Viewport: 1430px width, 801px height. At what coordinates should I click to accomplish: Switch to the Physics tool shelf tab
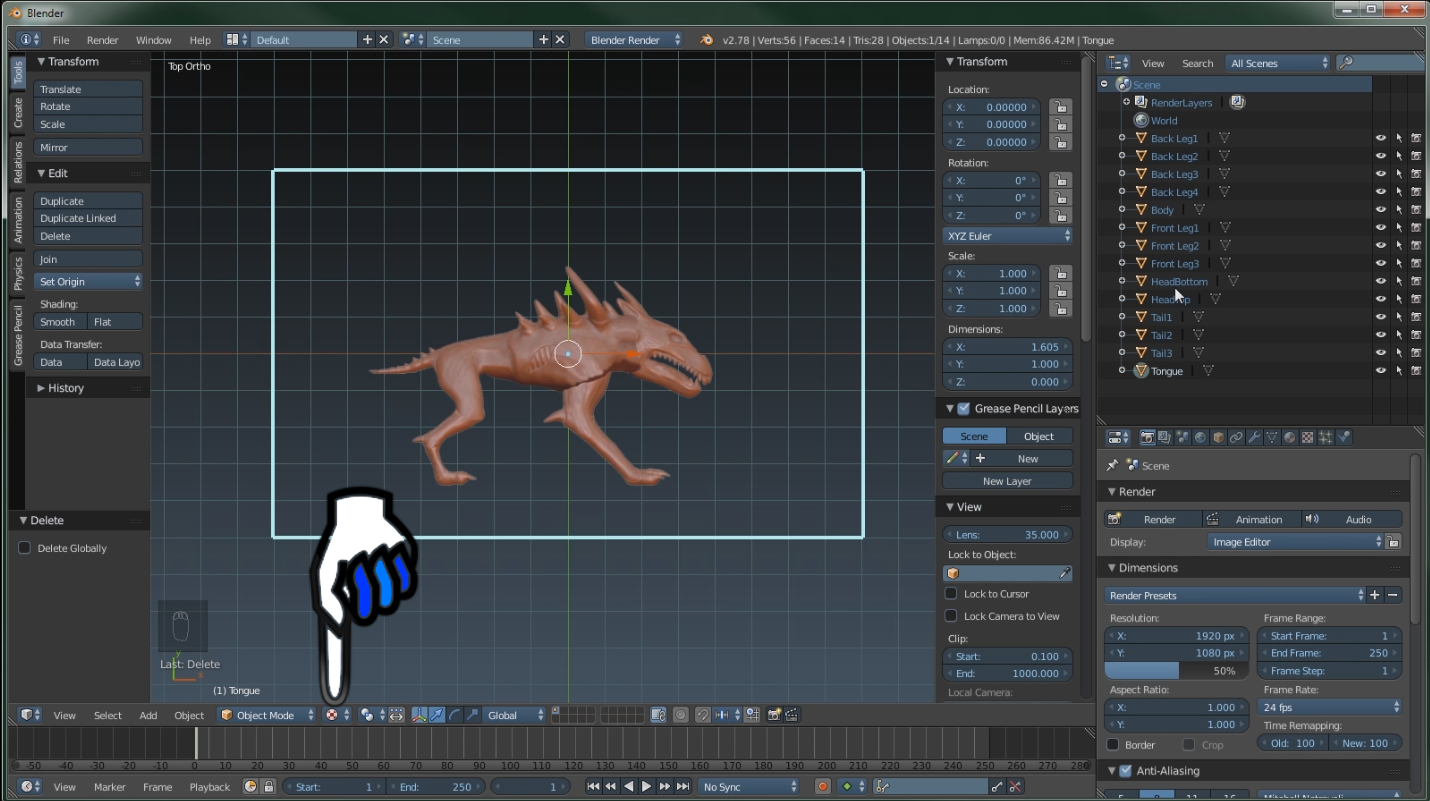click(18, 273)
